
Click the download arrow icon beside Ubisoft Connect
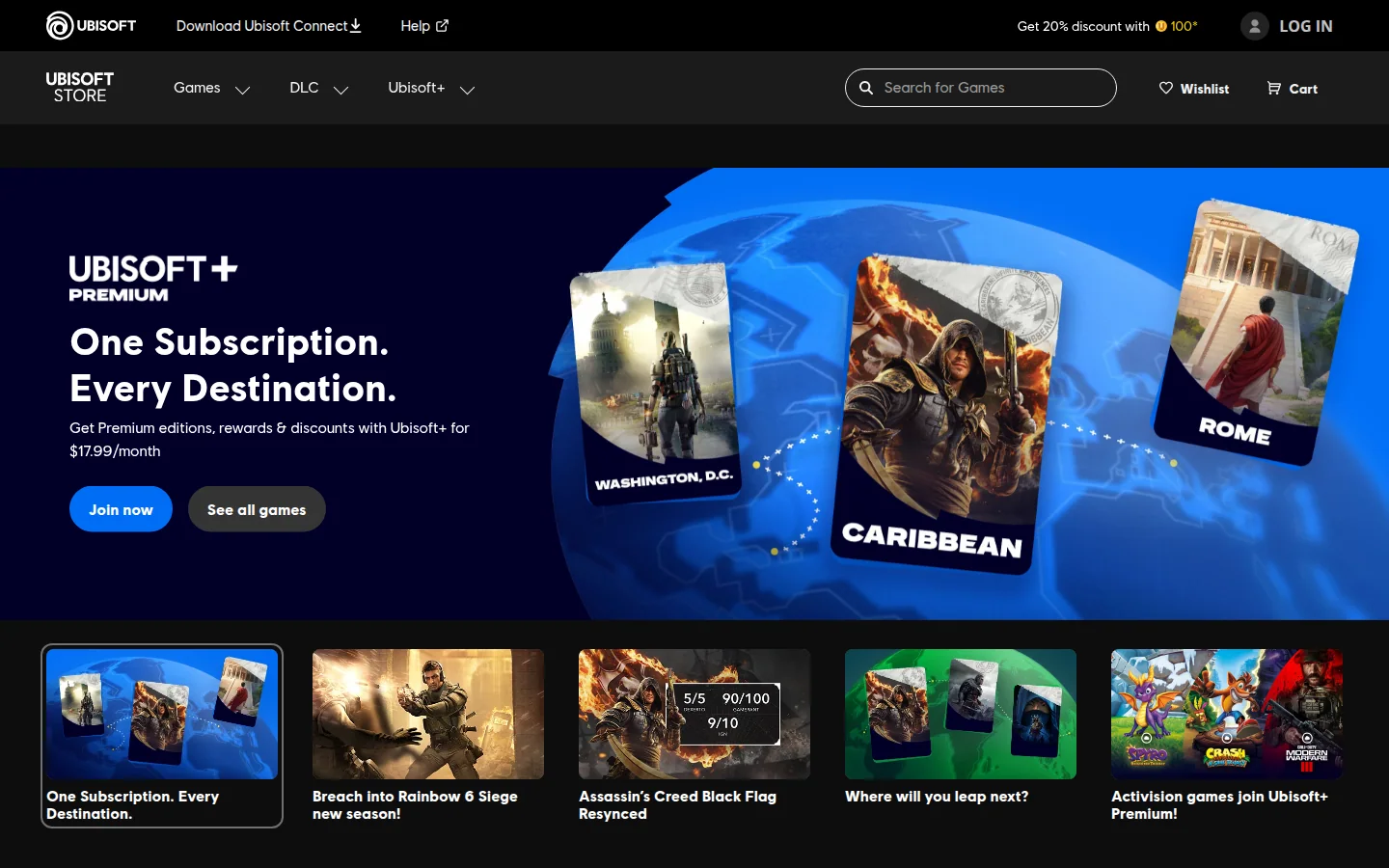point(355,25)
